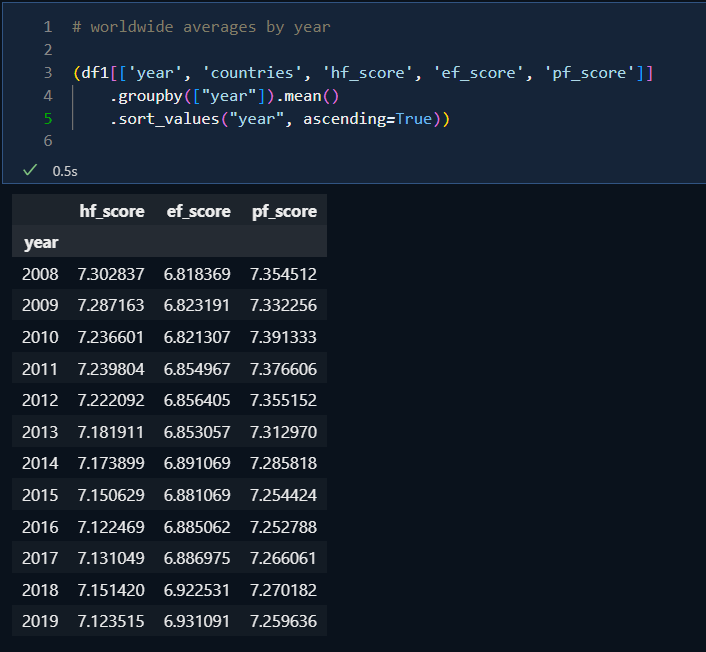Click the pf_score value 7.391333
The image size is (706, 652).
[283, 337]
